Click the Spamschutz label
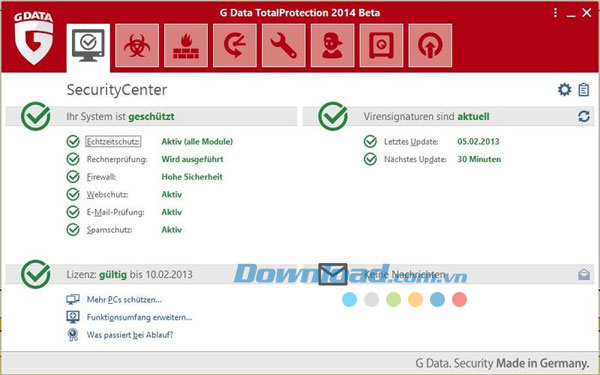600x375 pixels. click(109, 230)
